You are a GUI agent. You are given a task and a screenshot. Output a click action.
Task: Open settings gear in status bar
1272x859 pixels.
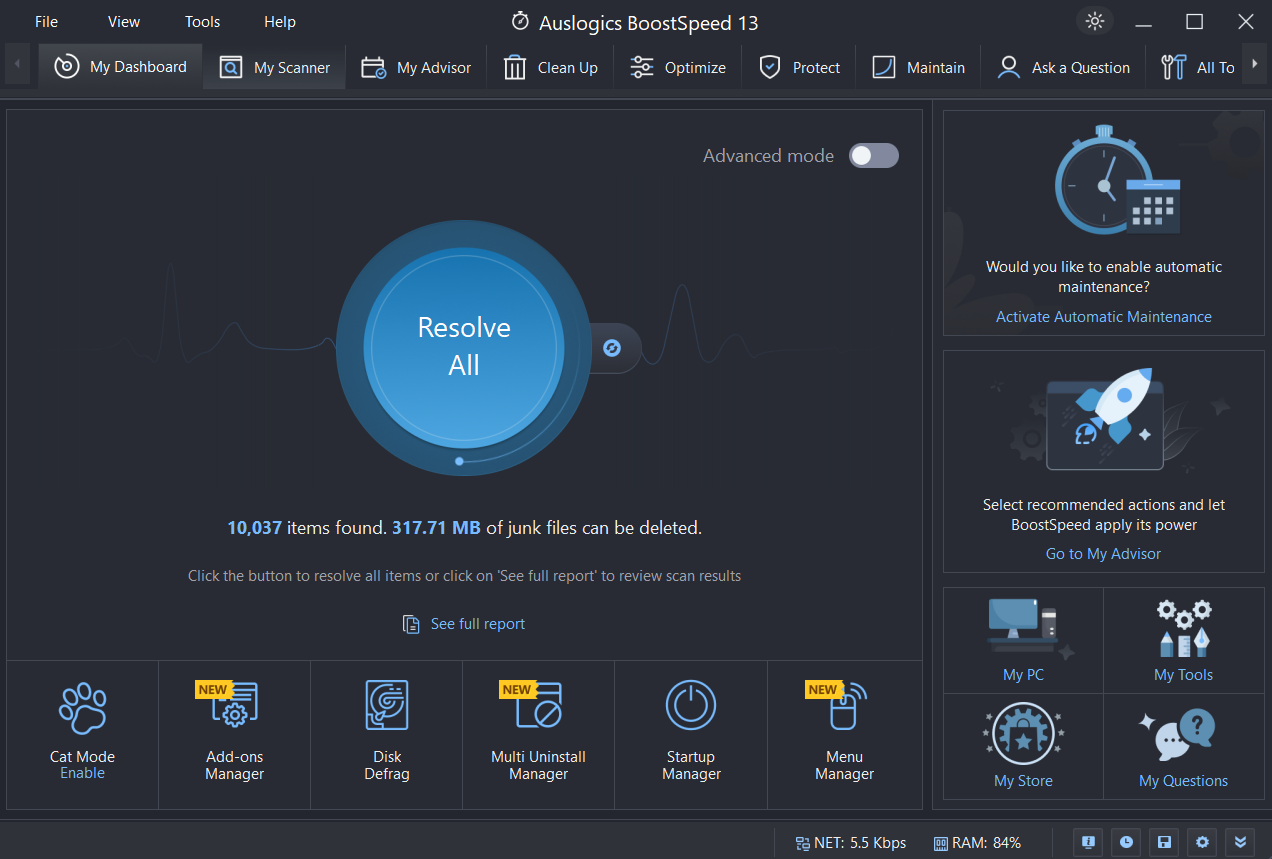click(1202, 842)
